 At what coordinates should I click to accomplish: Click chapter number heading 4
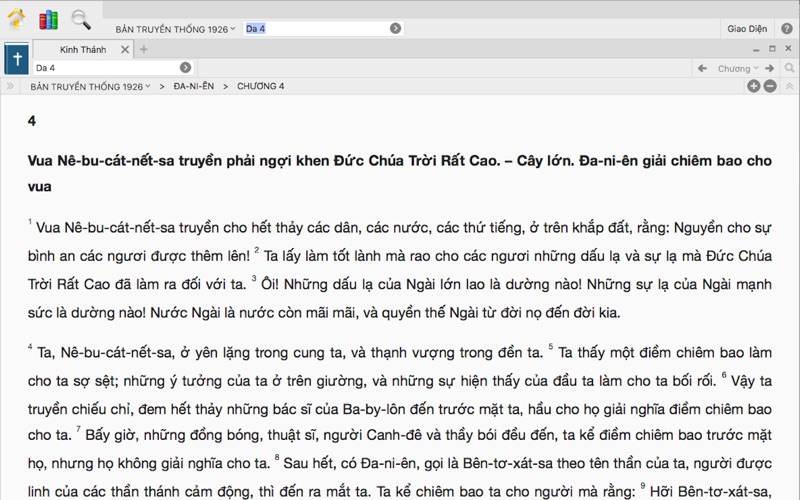coord(32,121)
